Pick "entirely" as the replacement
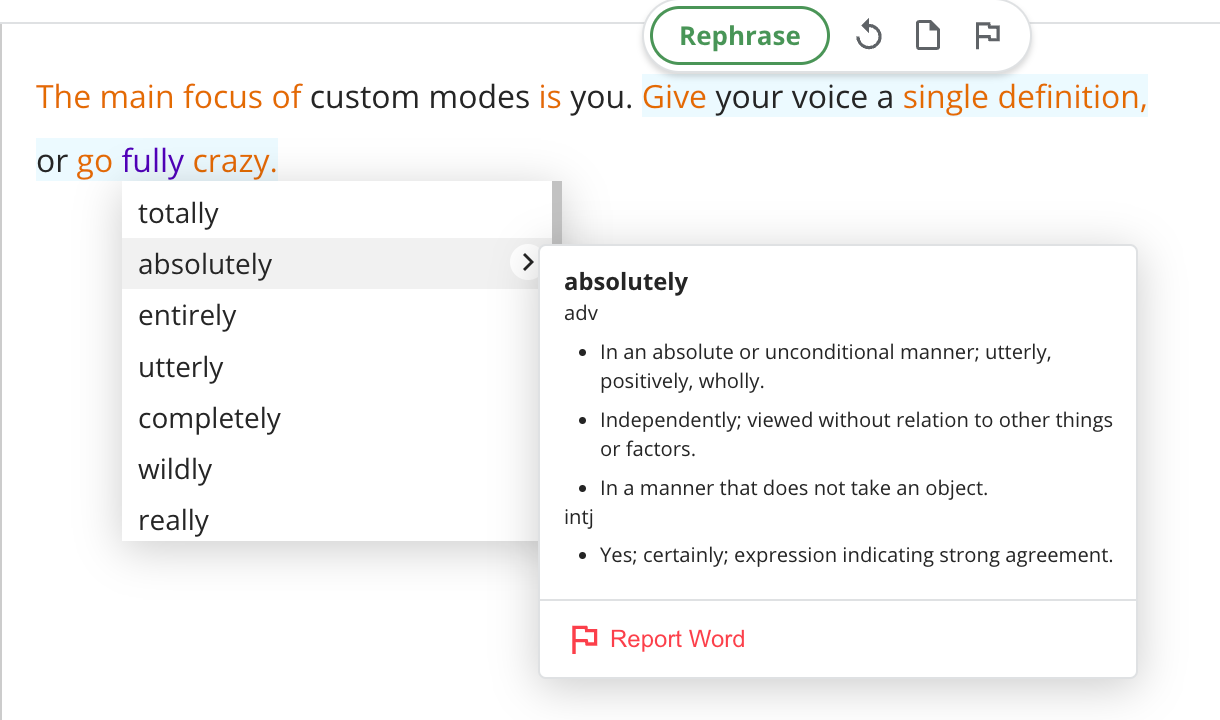This screenshot has height=720, width=1220. coord(187,315)
